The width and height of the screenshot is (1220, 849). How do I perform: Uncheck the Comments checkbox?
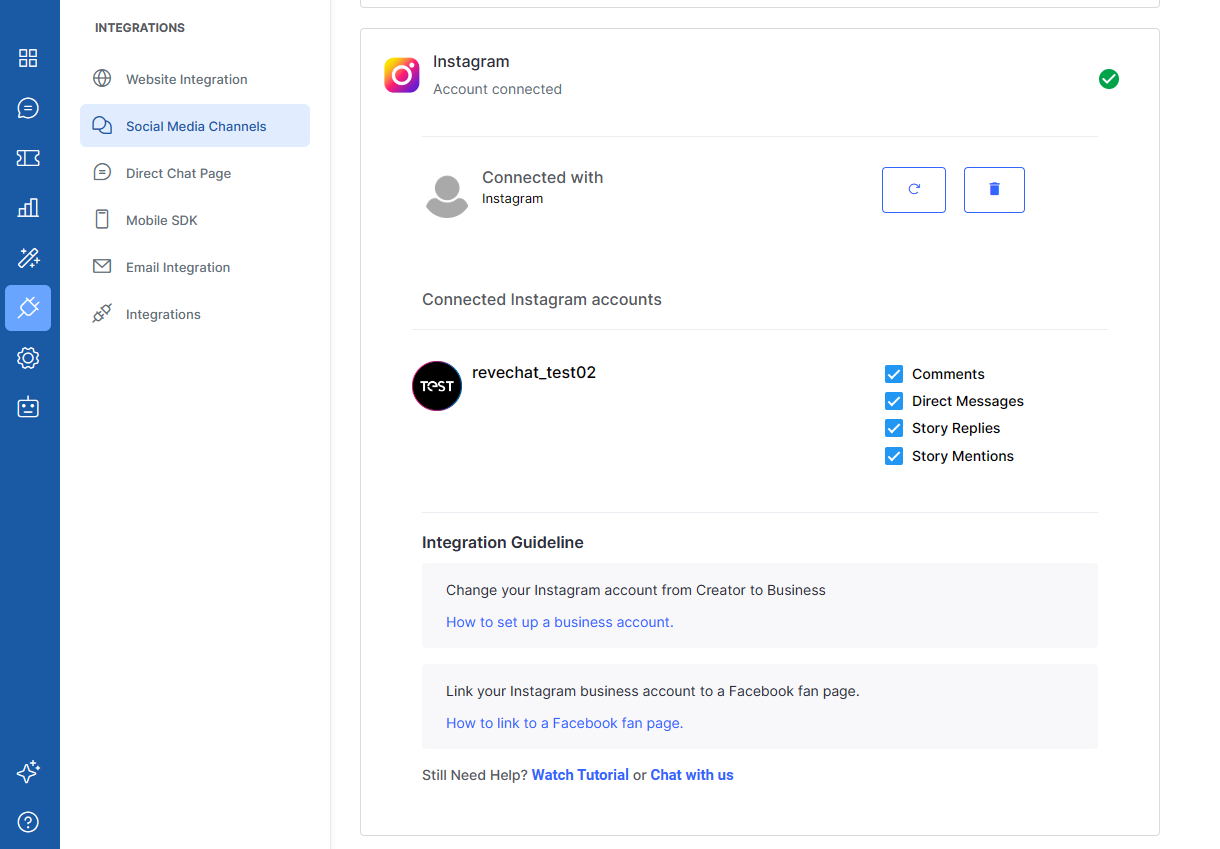pos(894,374)
